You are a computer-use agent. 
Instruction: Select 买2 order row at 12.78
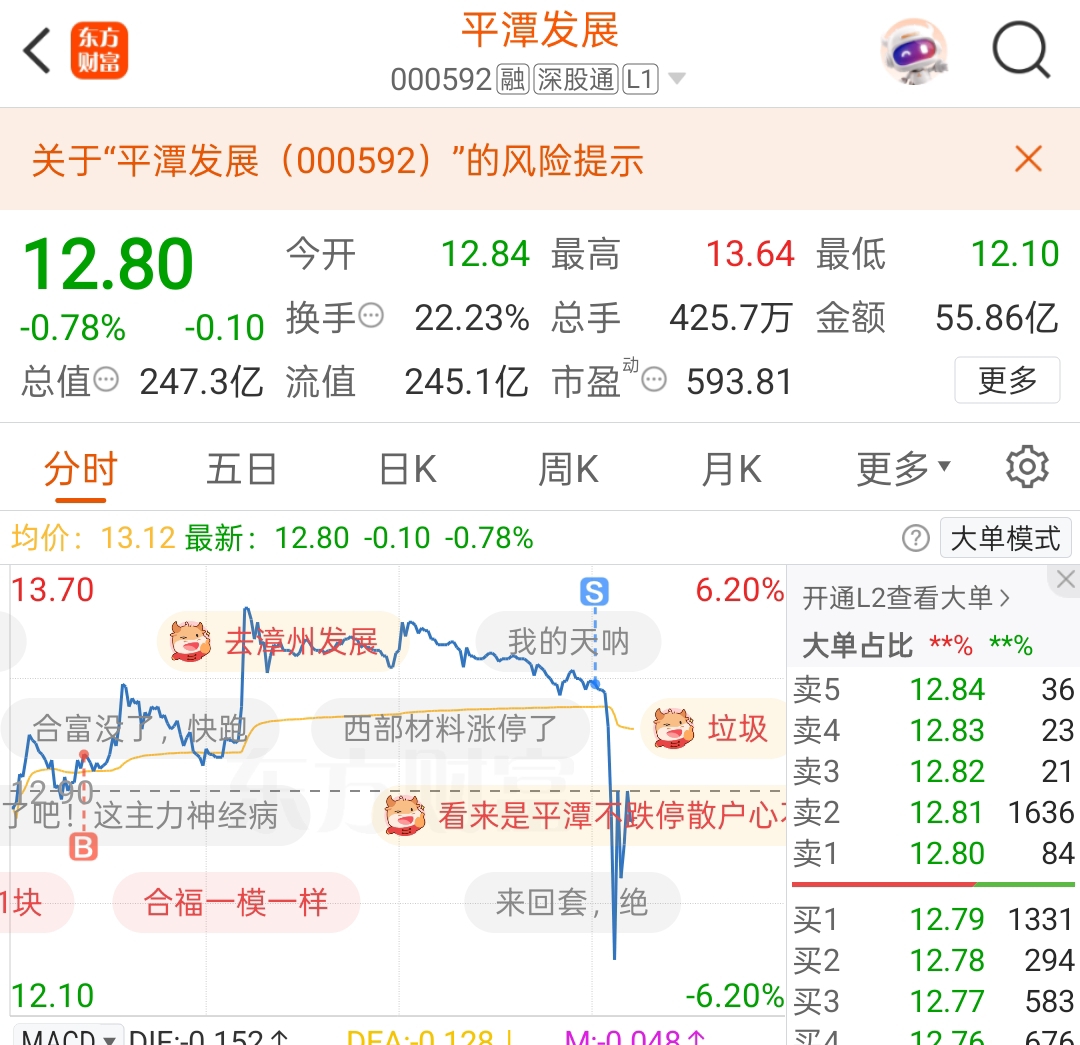(x=933, y=960)
